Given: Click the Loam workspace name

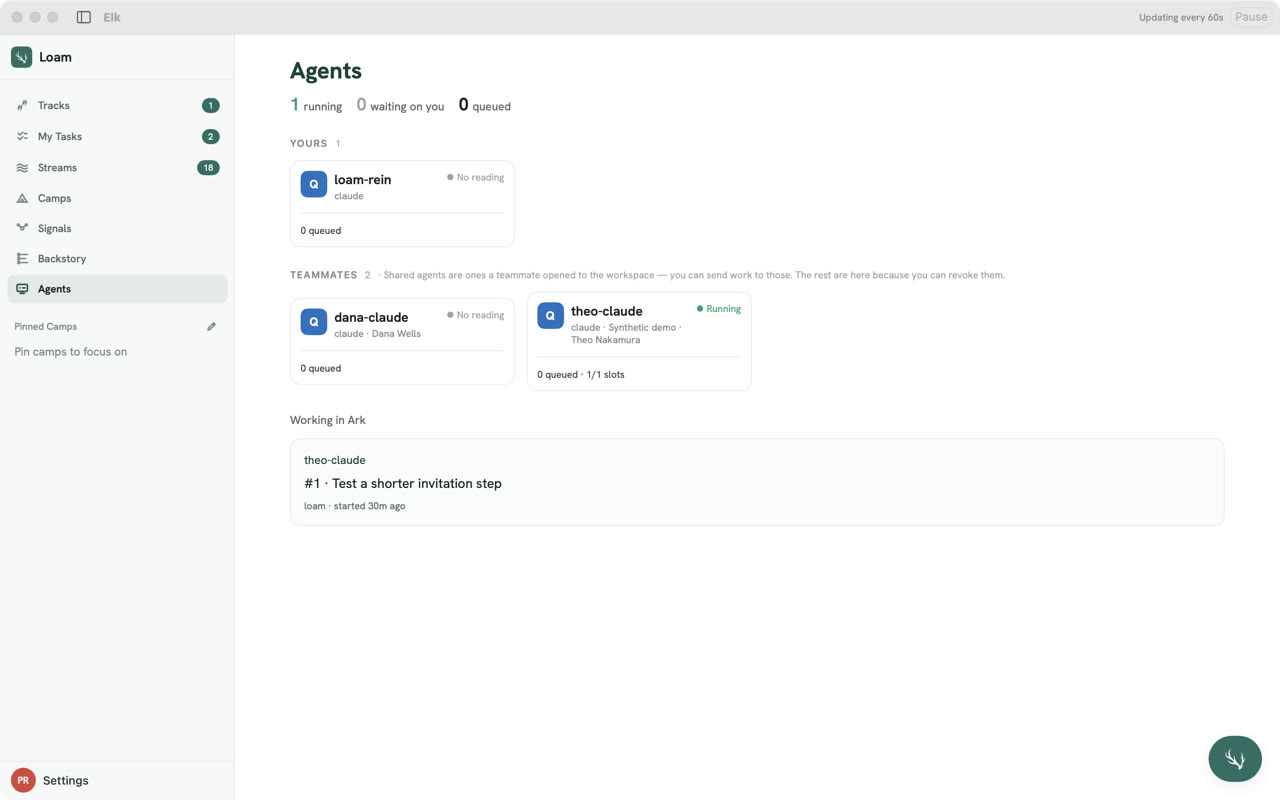Looking at the screenshot, I should 55,57.
